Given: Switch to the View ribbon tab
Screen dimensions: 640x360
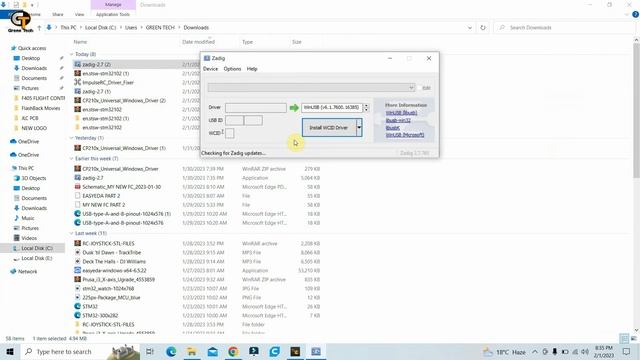Looking at the screenshot, I should (x=79, y=14).
